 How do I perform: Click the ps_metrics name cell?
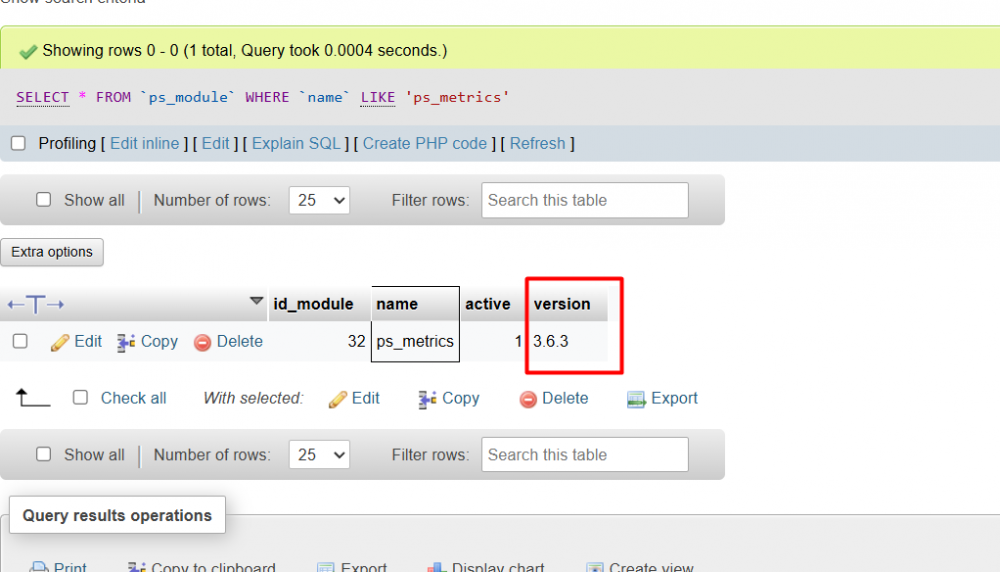click(415, 341)
